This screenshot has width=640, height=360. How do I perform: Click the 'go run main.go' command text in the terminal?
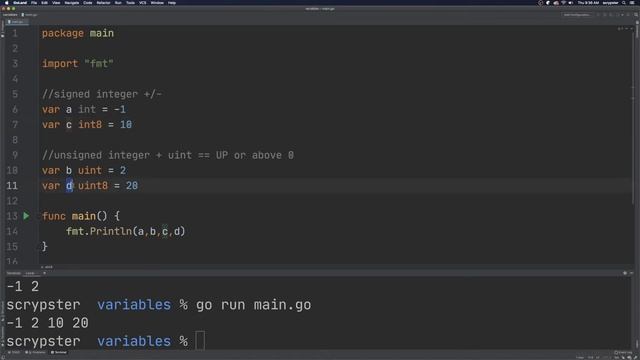[x=253, y=305]
